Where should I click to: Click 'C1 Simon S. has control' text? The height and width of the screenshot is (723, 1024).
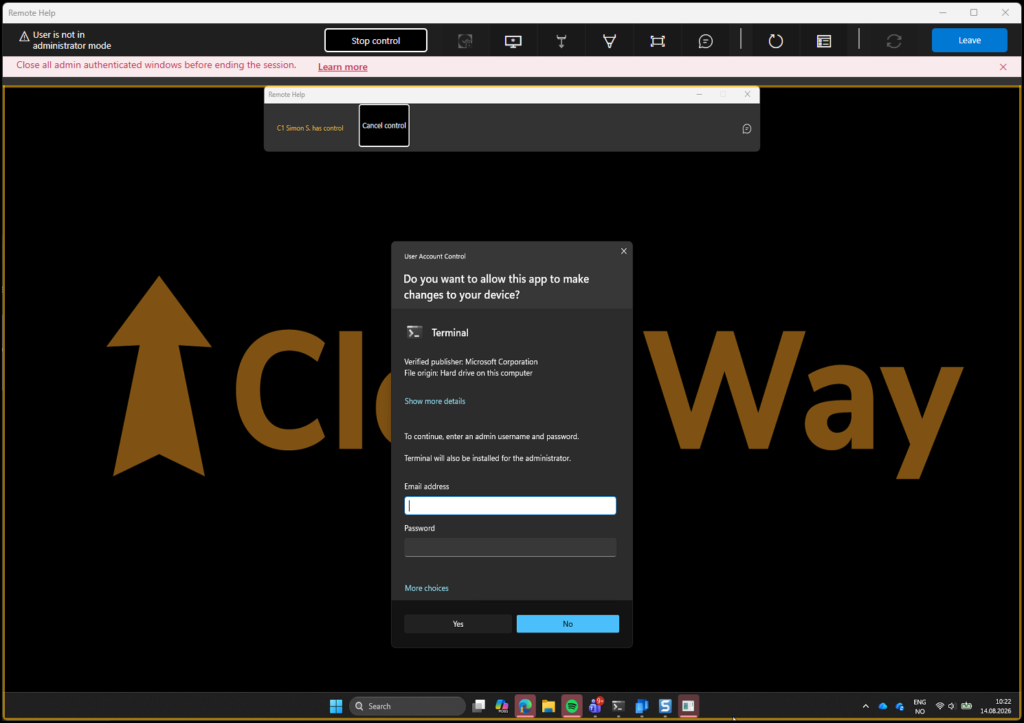click(x=310, y=128)
